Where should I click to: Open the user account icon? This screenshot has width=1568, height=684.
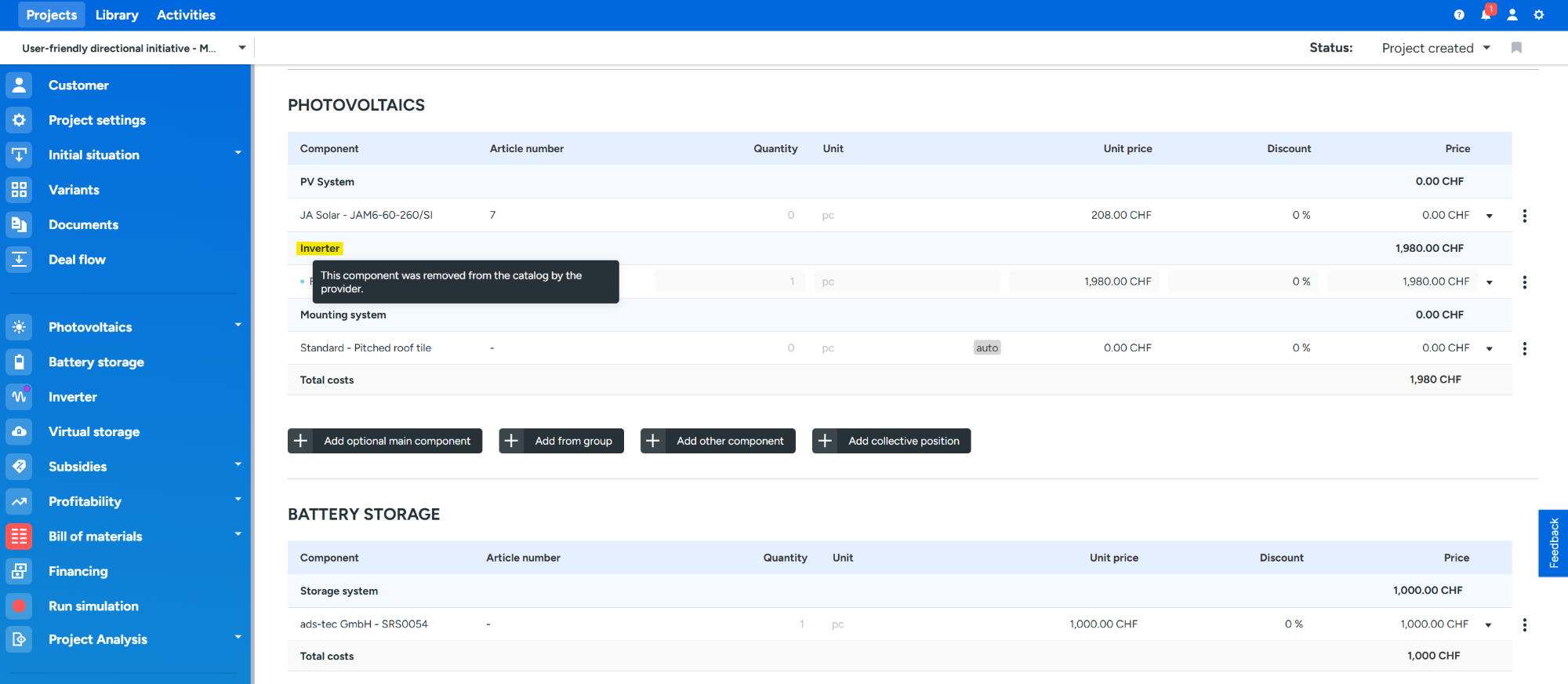[1512, 15]
